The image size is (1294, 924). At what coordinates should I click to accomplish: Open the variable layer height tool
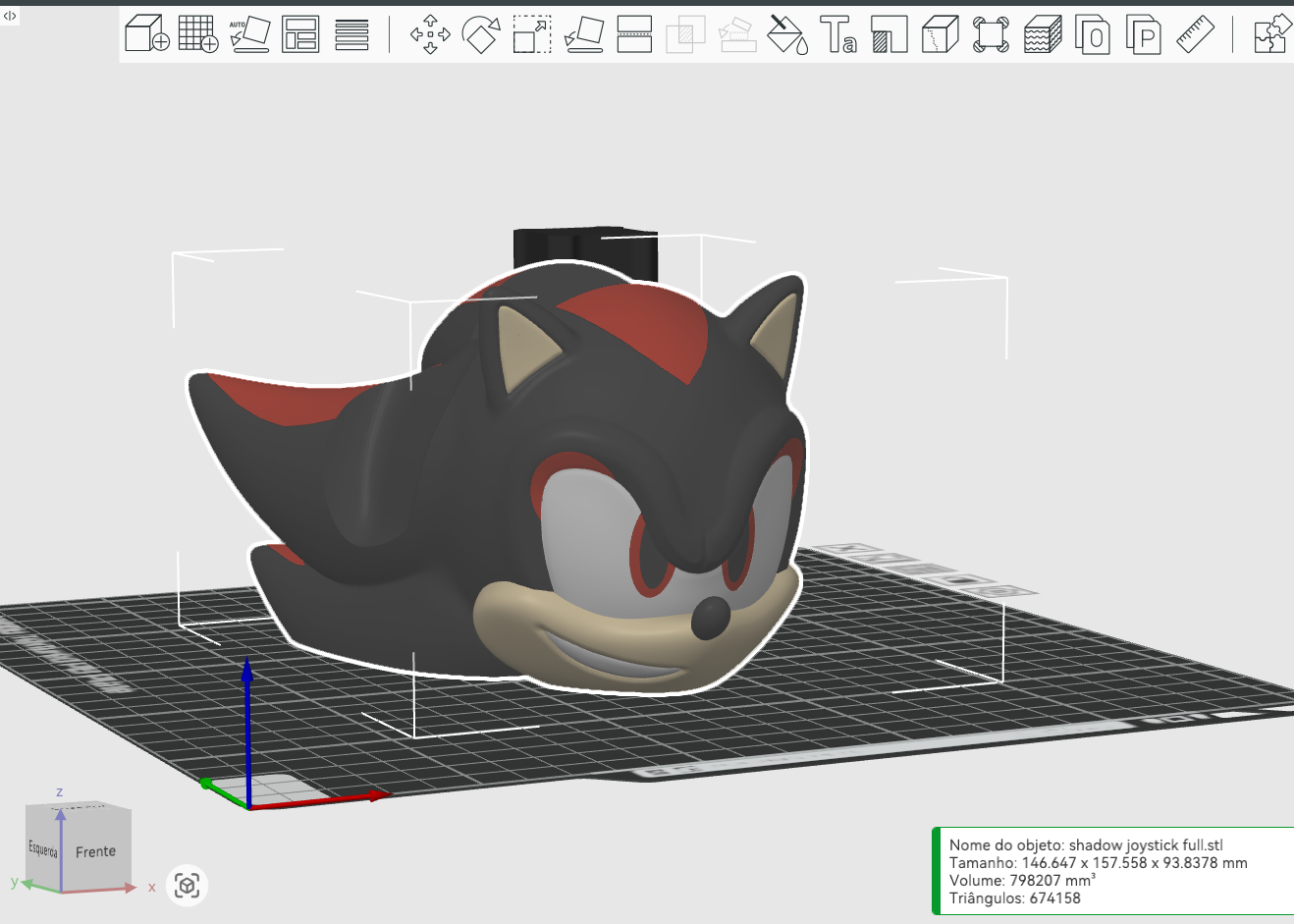pos(351,34)
